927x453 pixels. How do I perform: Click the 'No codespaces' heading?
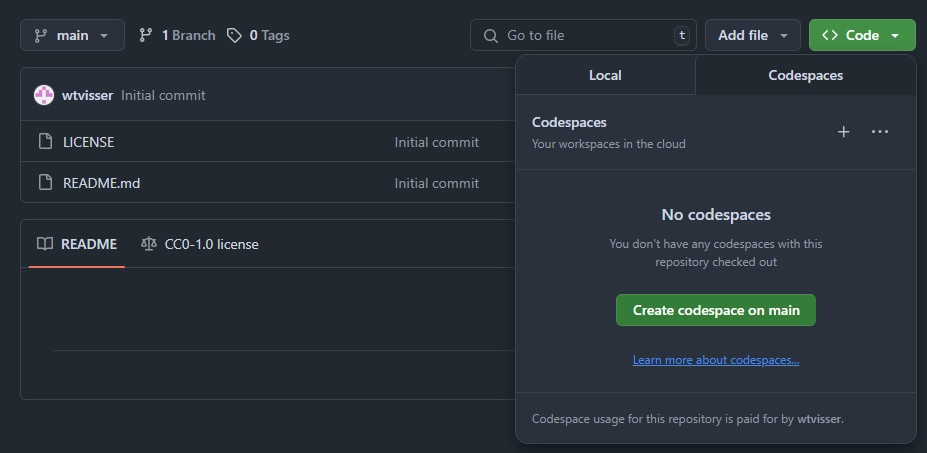716,214
